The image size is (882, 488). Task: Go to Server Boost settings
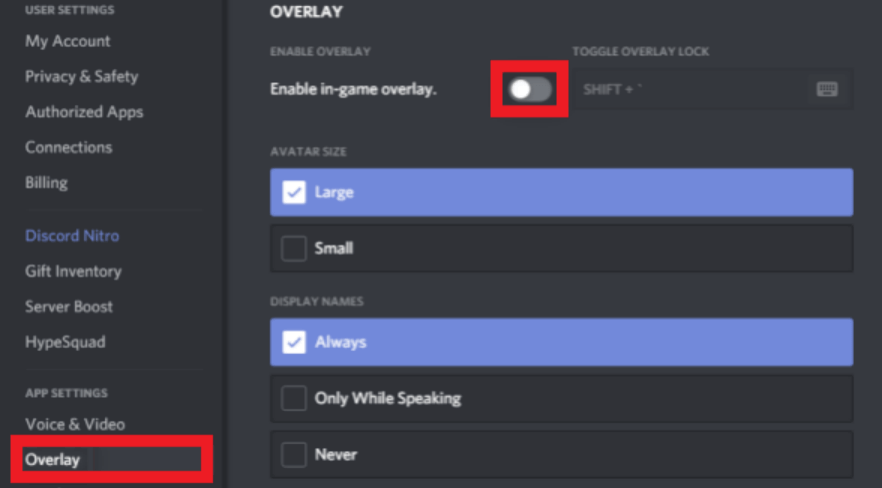pos(69,306)
